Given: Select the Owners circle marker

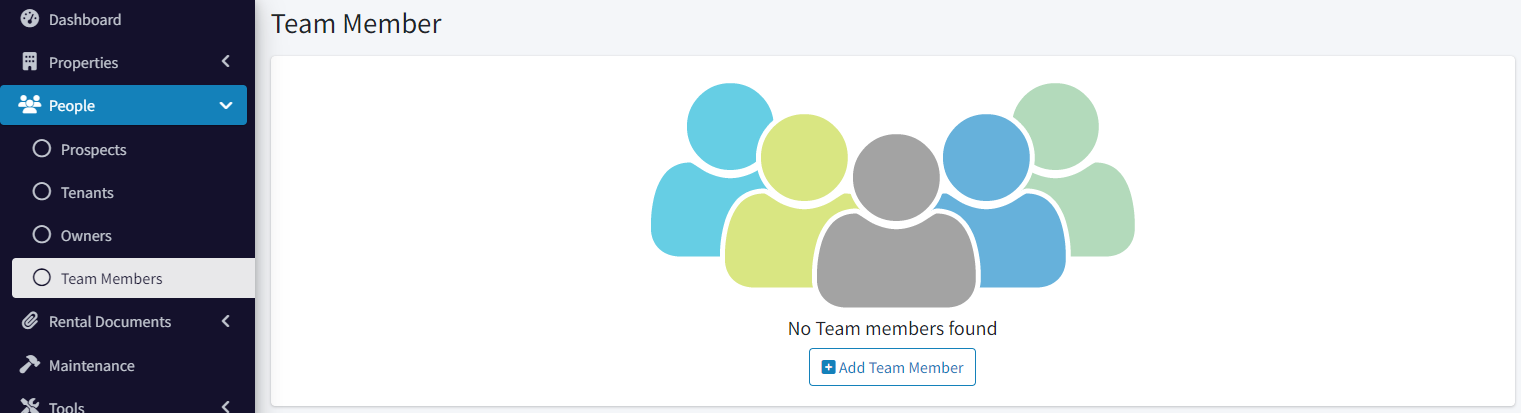Looking at the screenshot, I should [41, 235].
